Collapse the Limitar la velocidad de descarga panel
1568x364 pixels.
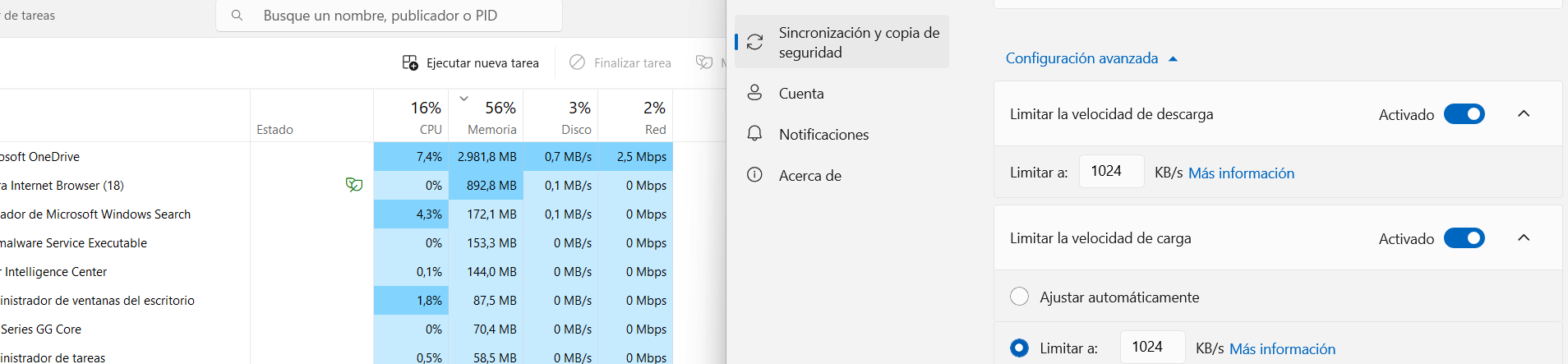(1524, 114)
